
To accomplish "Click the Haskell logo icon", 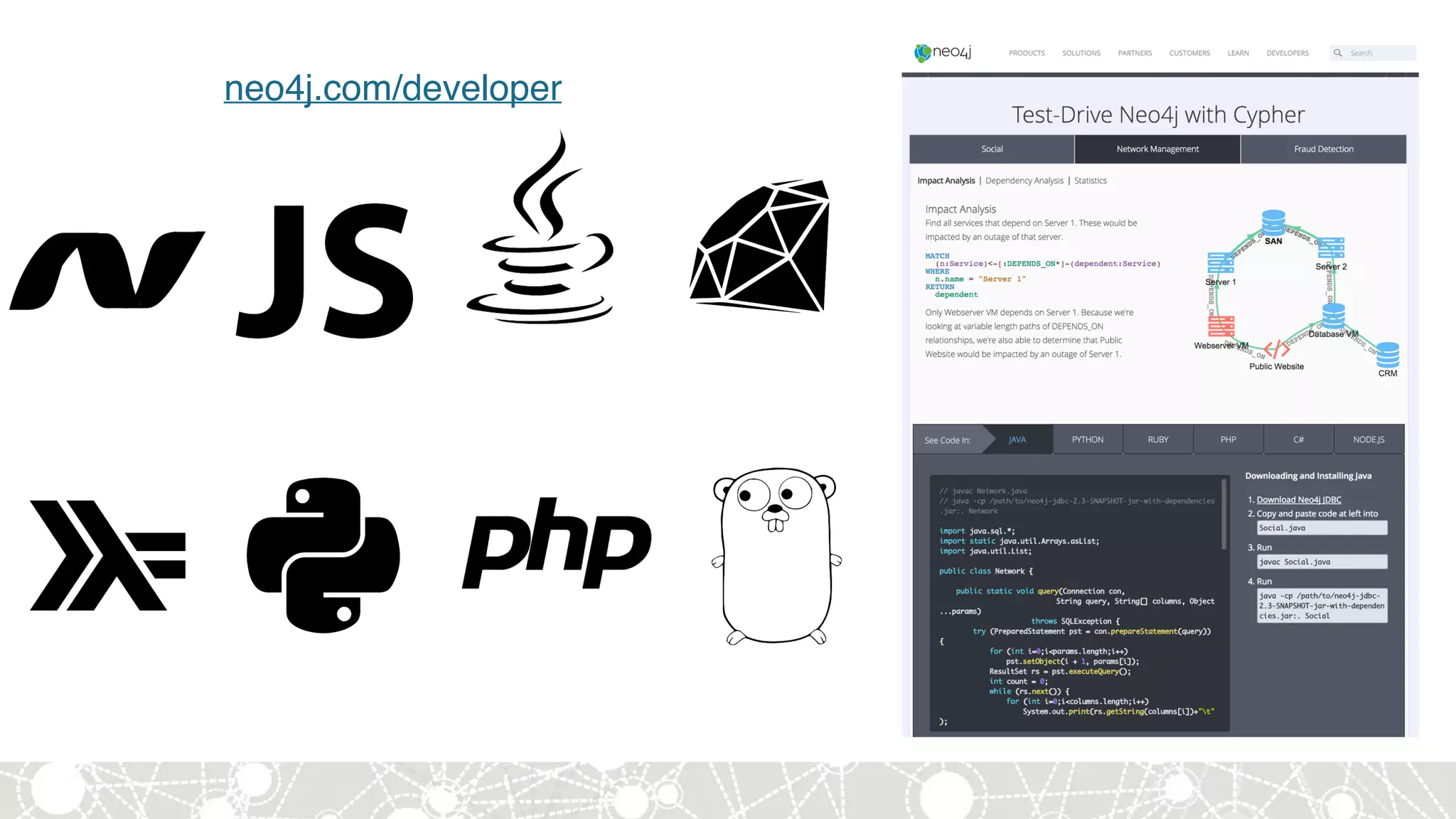I will click(107, 555).
